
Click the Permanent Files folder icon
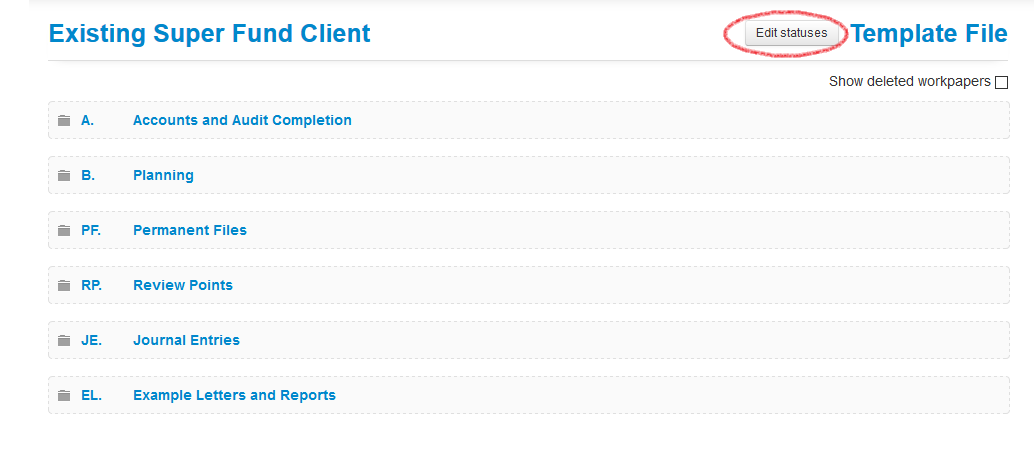click(63, 230)
